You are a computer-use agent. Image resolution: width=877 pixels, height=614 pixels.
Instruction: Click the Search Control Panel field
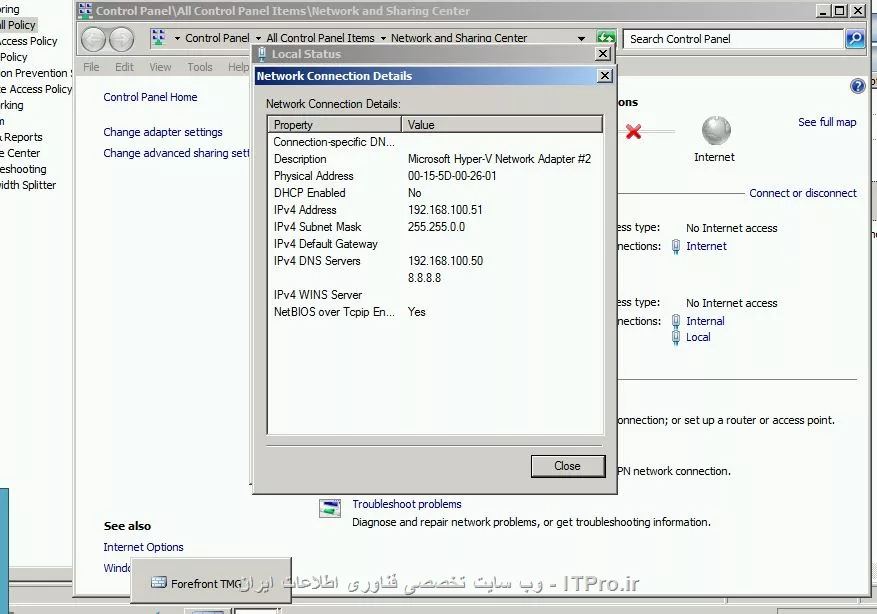733,39
